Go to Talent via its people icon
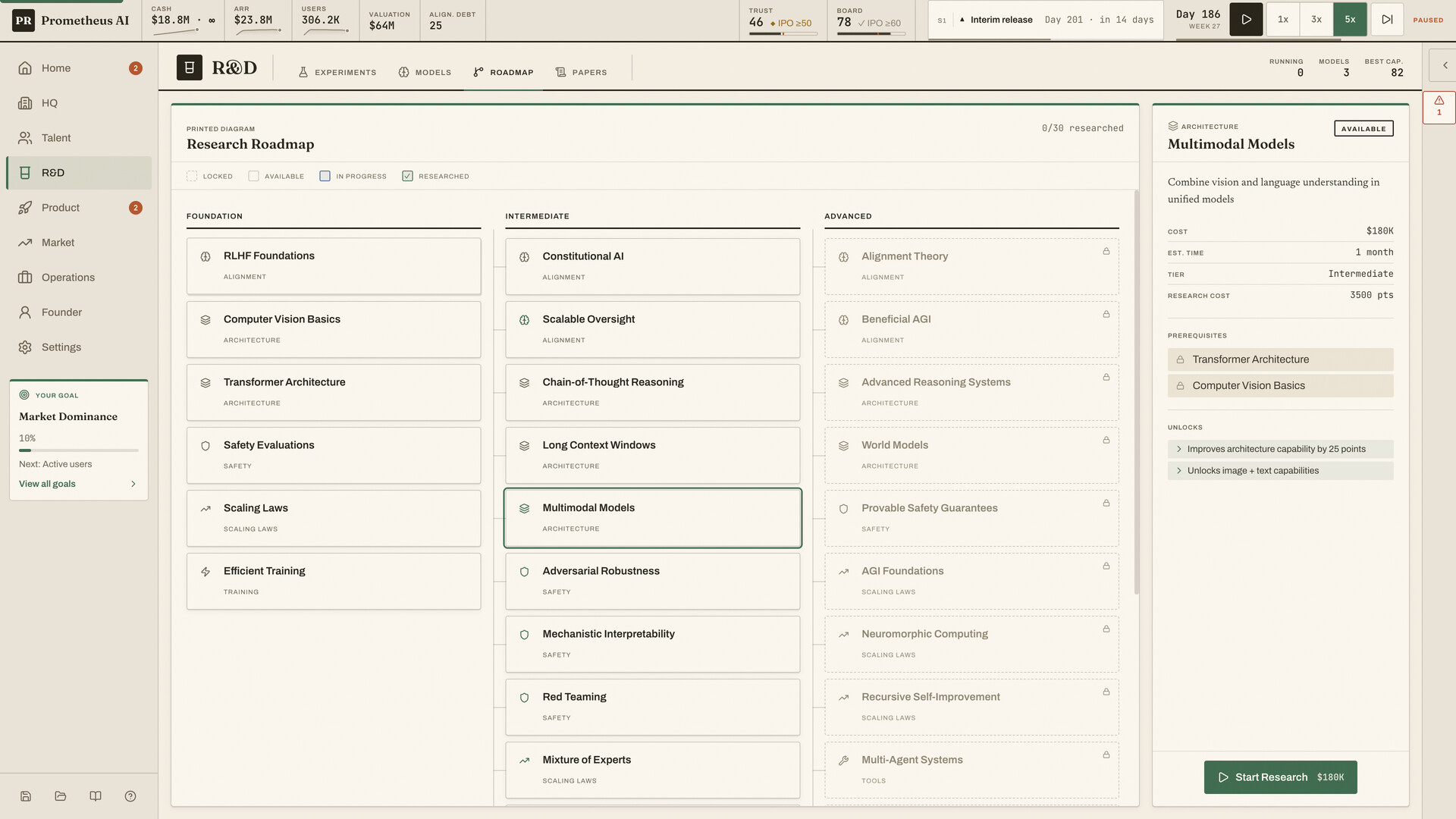1456x819 pixels. [25, 138]
